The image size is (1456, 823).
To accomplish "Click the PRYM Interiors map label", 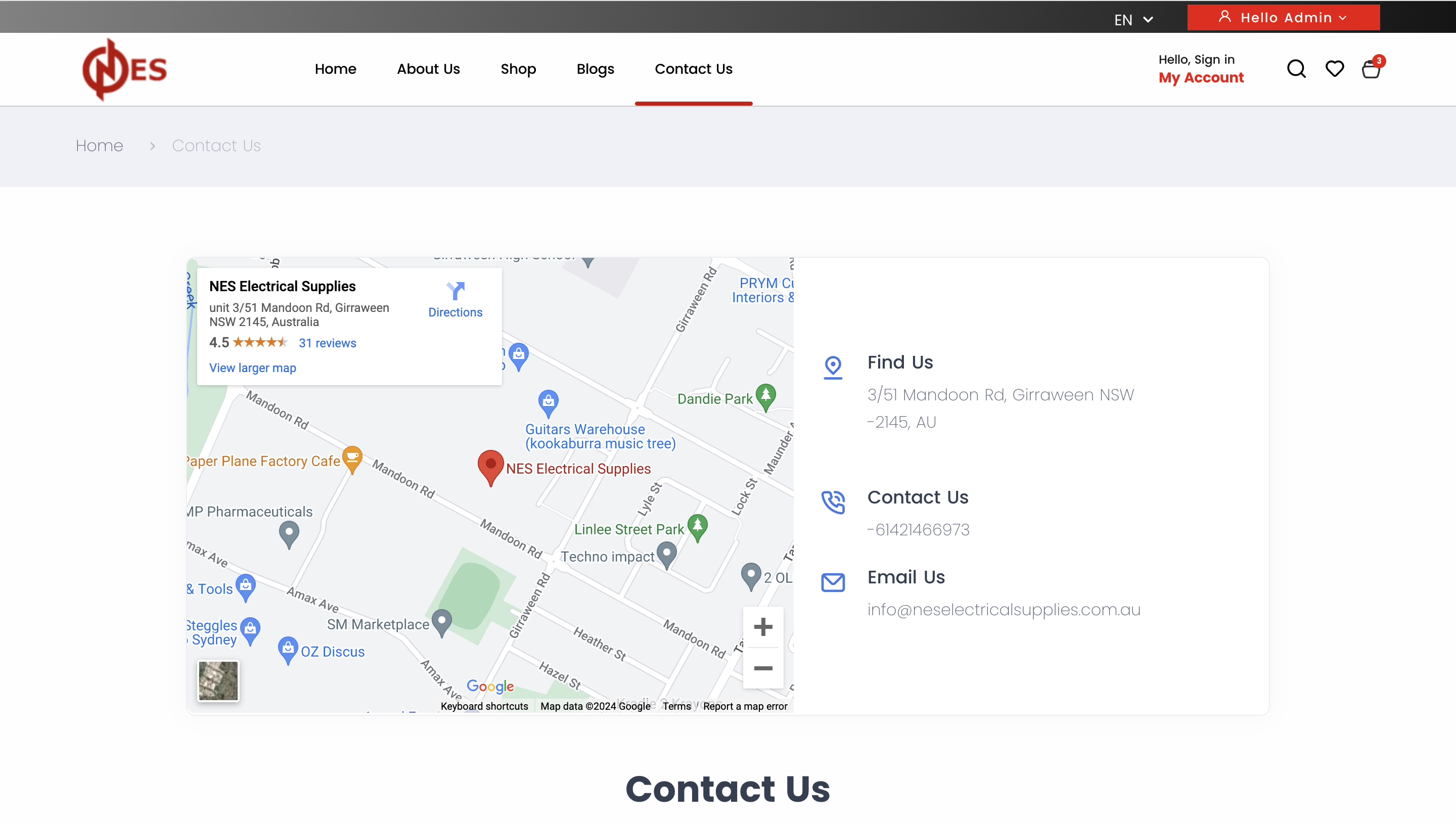I will [x=762, y=291].
